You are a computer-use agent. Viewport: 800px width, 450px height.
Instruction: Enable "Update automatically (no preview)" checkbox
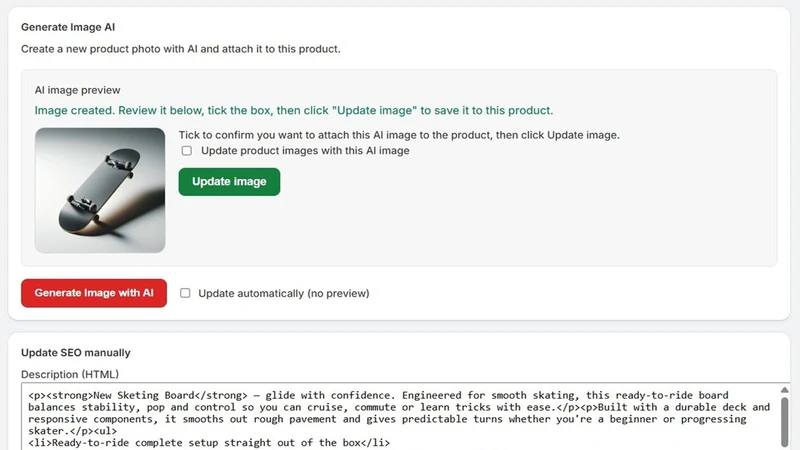(185, 293)
